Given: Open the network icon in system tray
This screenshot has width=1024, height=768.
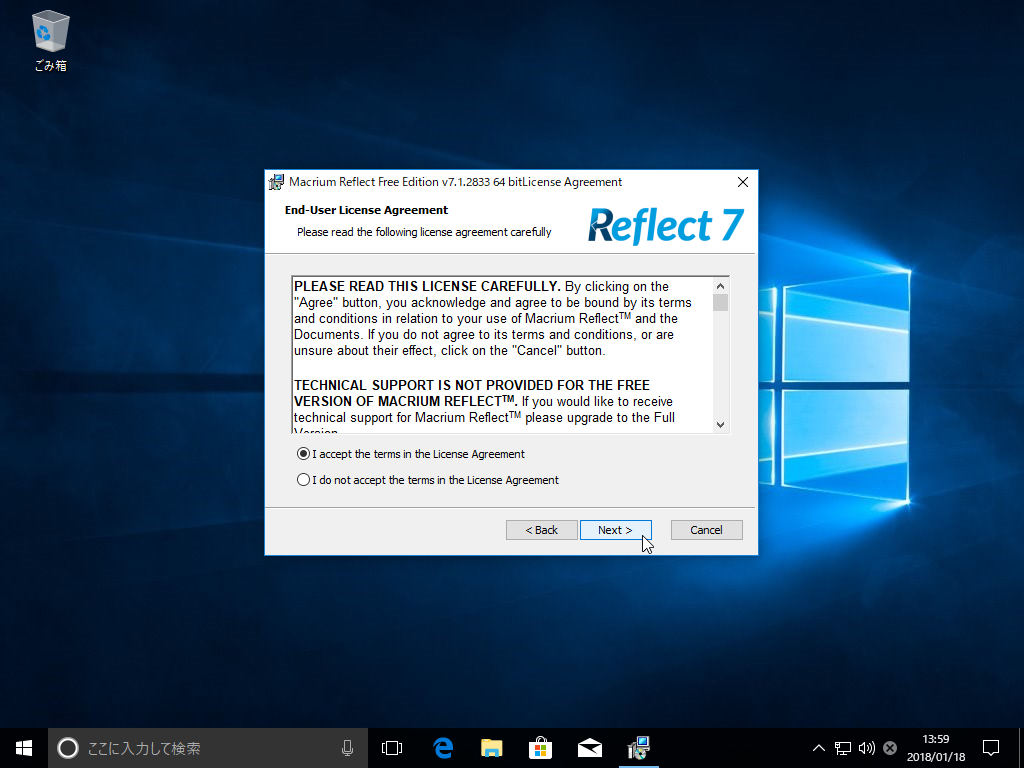Looking at the screenshot, I should pos(842,748).
